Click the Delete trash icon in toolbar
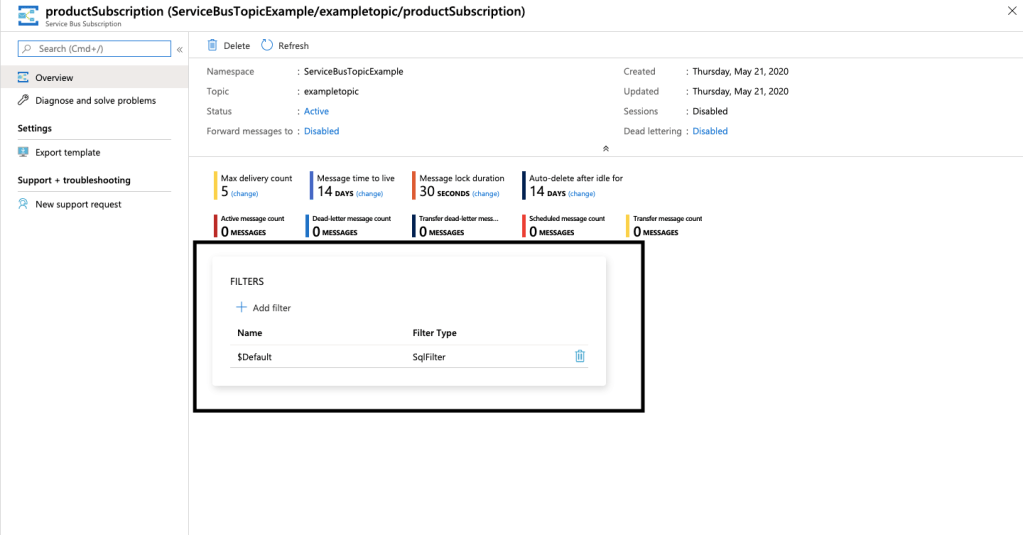 click(x=212, y=45)
